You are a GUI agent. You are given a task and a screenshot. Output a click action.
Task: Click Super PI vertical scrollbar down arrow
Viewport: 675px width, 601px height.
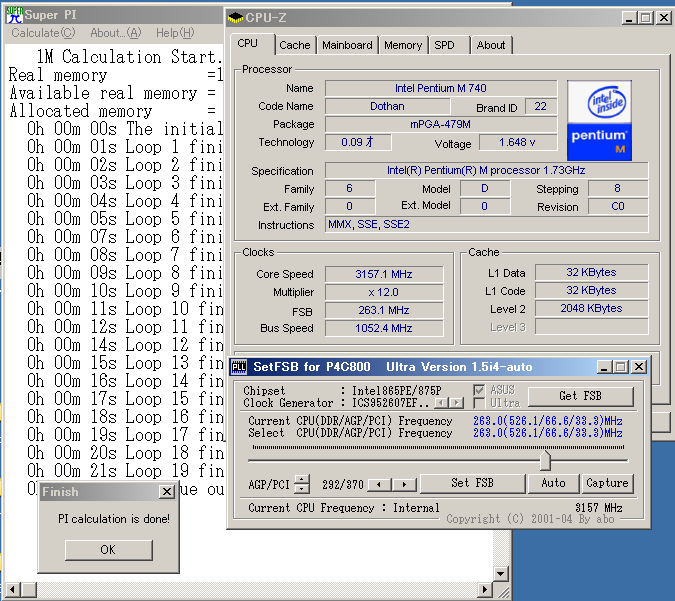click(x=501, y=573)
